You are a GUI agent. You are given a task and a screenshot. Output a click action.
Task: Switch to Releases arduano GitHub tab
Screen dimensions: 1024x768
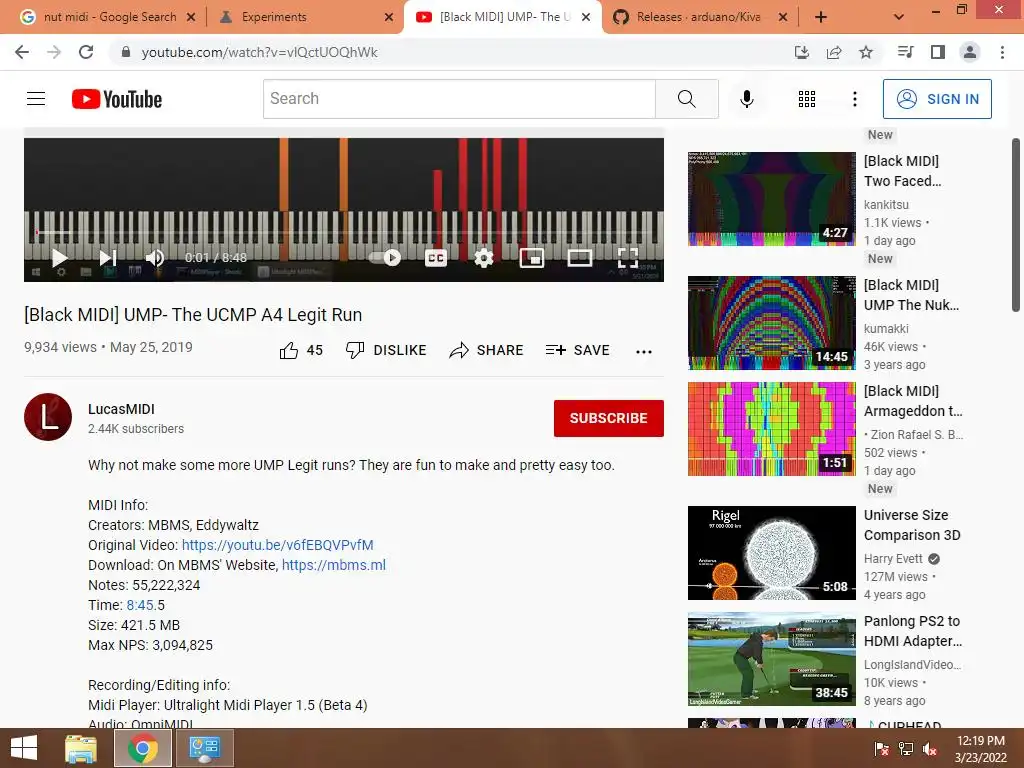pyautogui.click(x=698, y=17)
